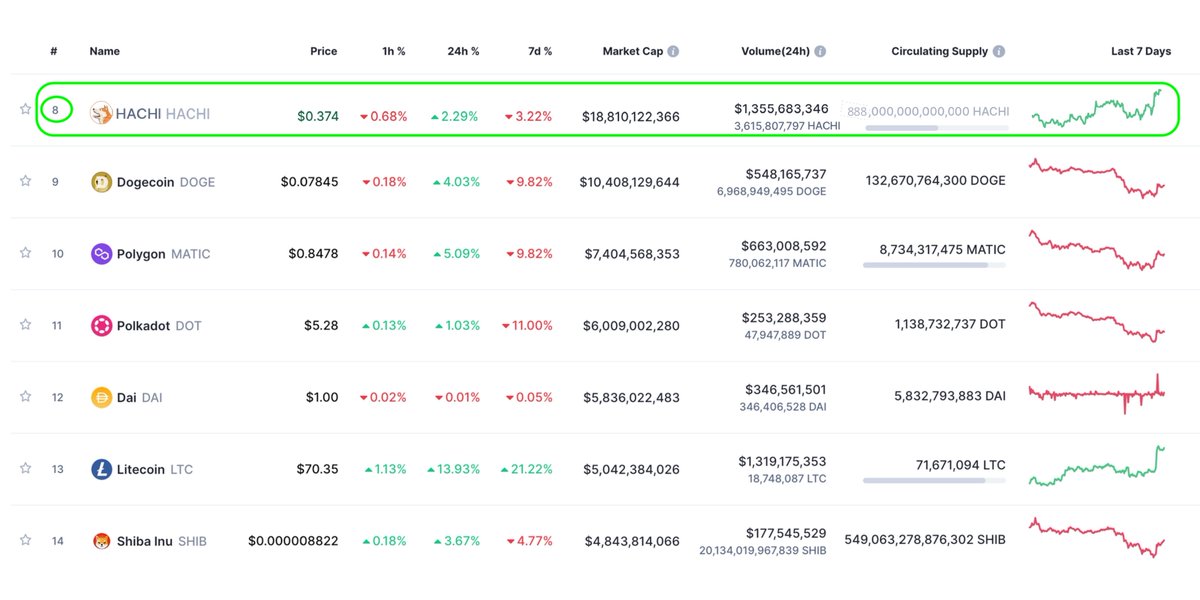Add Litecoin to watchlist with star
Viewport: 1200px width, 600px height.
click(x=26, y=469)
